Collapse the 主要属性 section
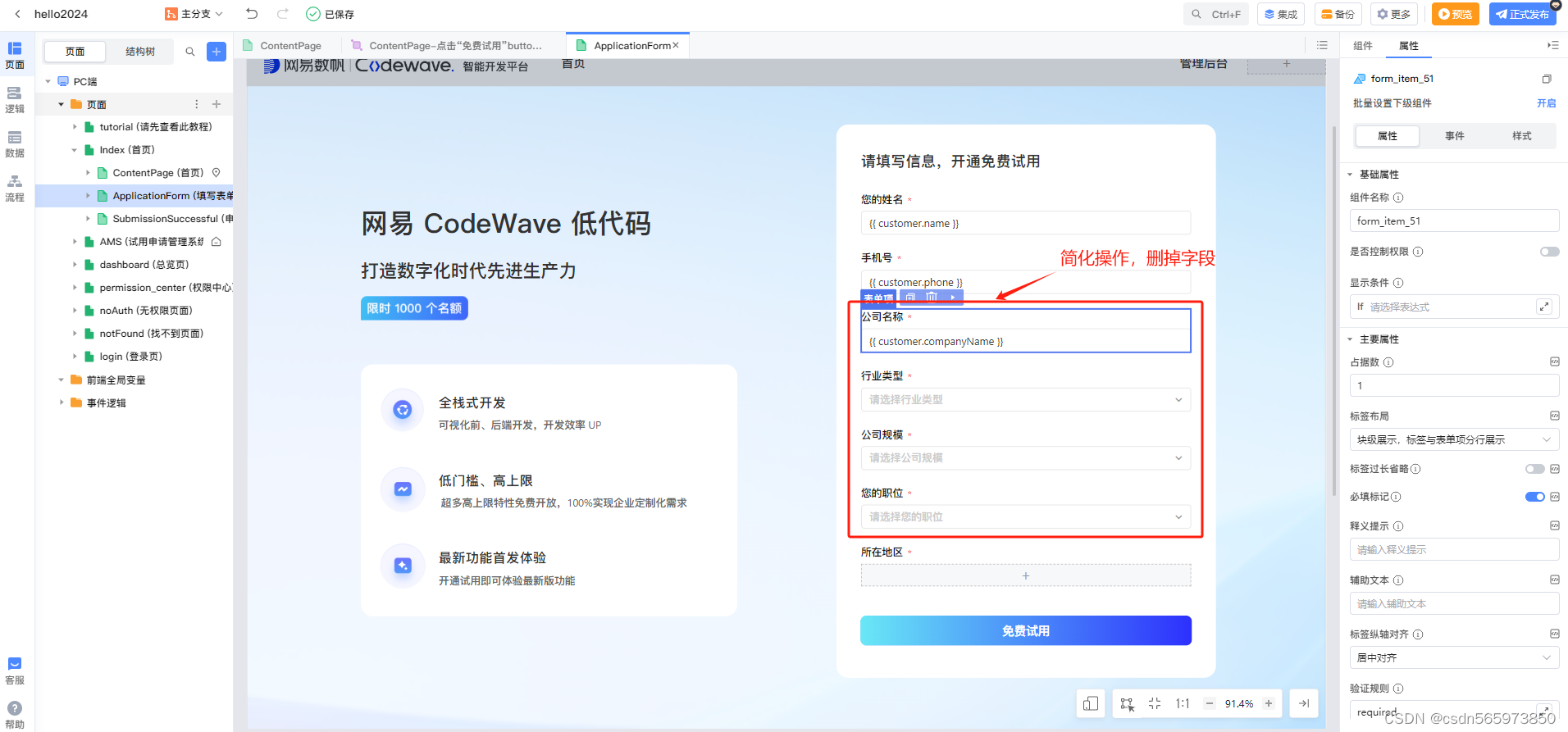The height and width of the screenshot is (732, 1568). click(x=1350, y=339)
